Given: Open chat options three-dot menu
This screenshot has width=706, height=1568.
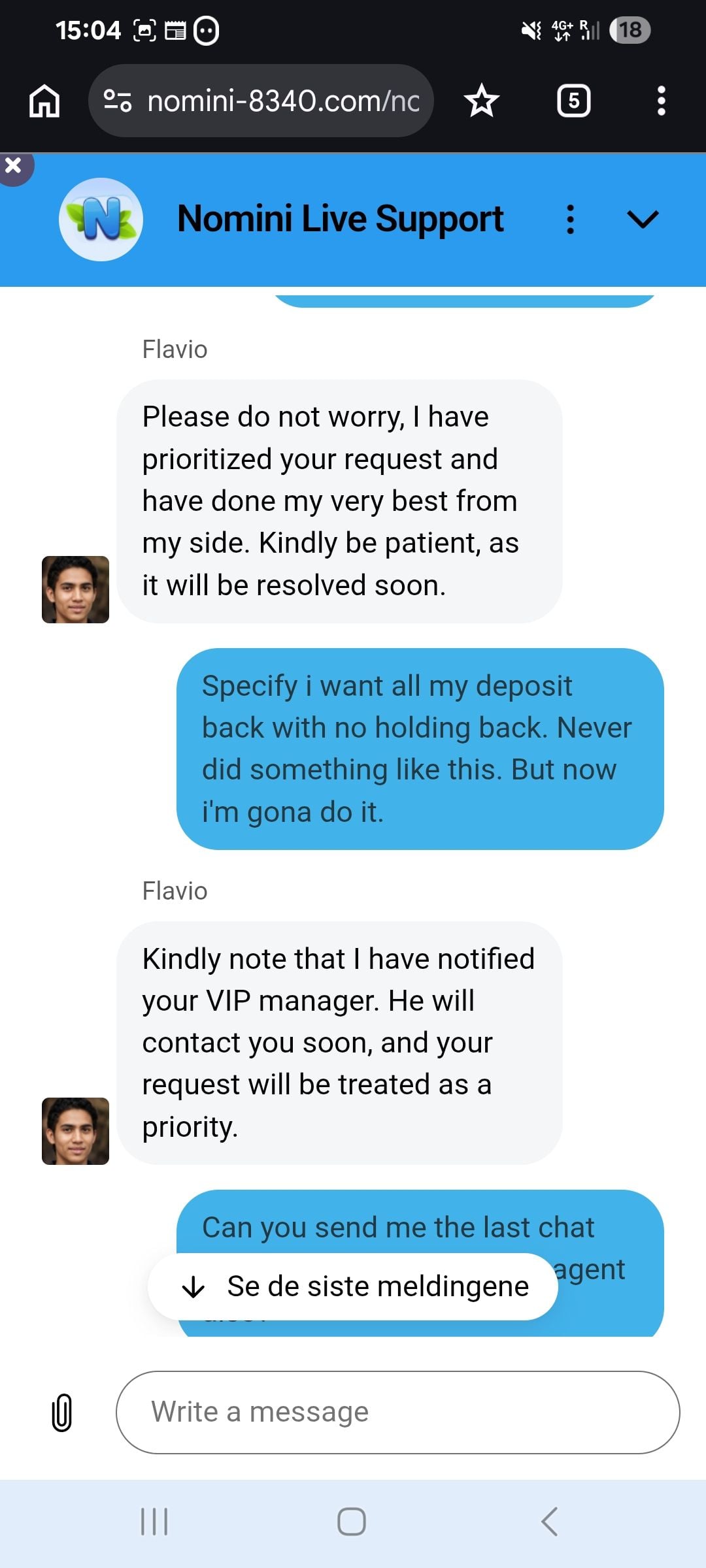Looking at the screenshot, I should pyautogui.click(x=571, y=220).
